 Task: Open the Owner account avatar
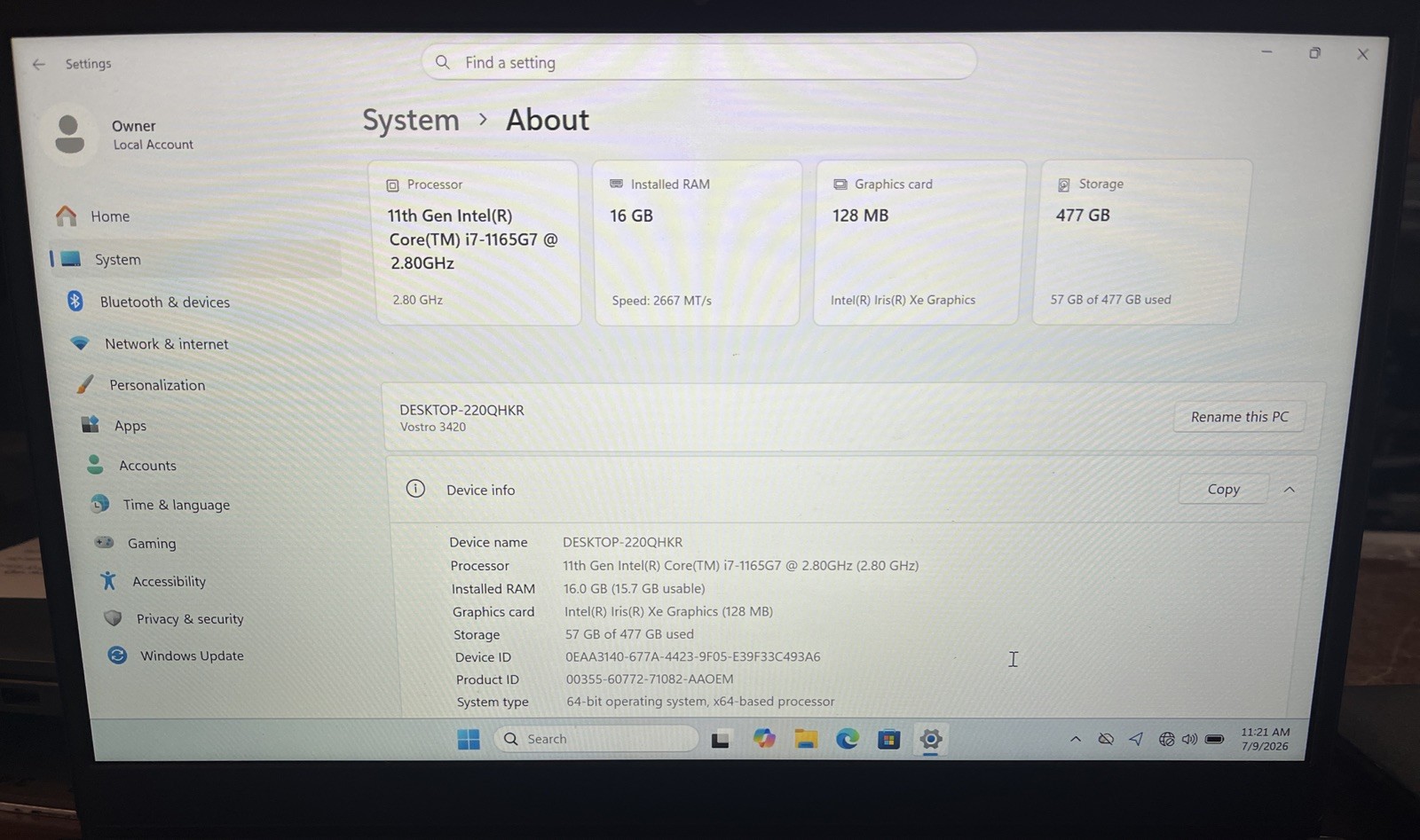click(69, 134)
